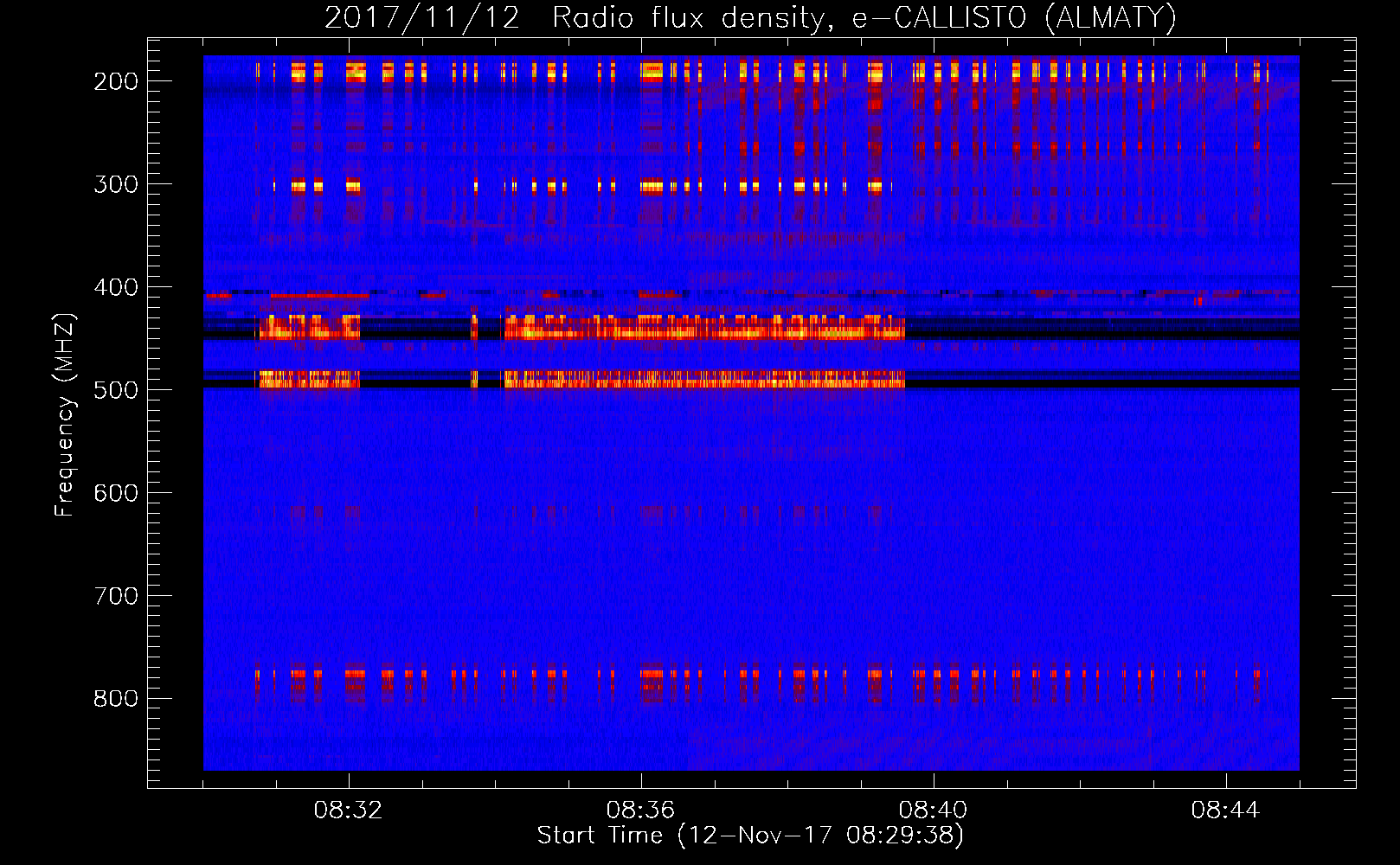
Task: Click the 300 frequency tick label
Action: point(116,184)
